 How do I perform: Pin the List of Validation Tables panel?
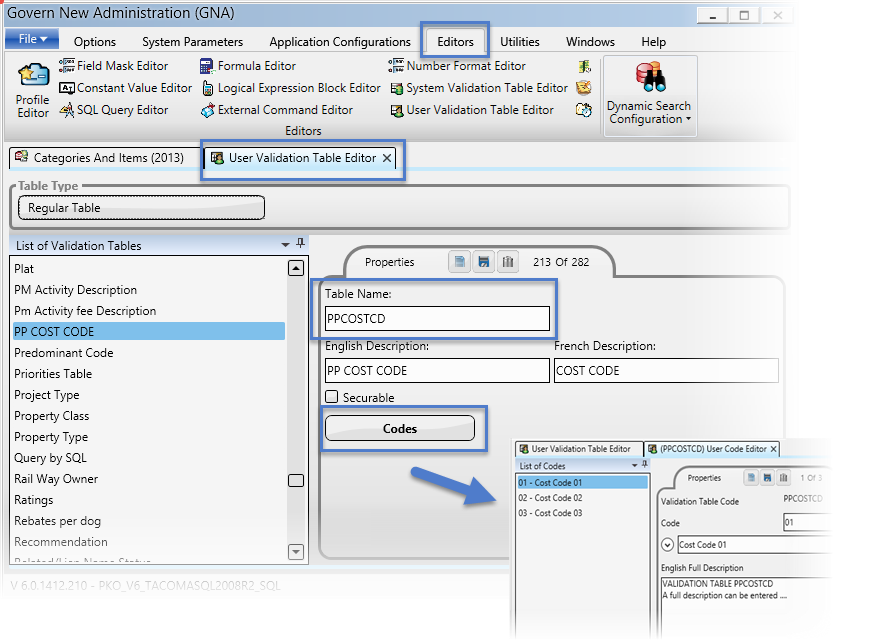point(301,244)
